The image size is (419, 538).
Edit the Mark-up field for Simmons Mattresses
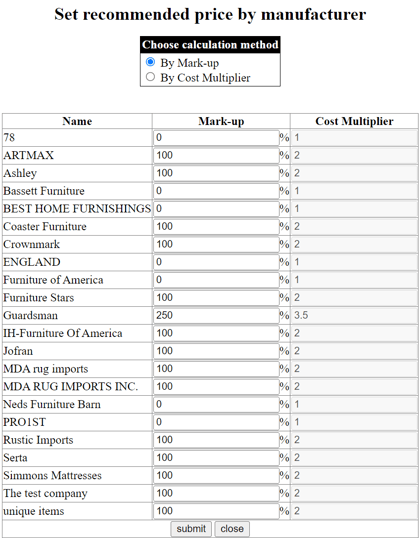tap(216, 476)
